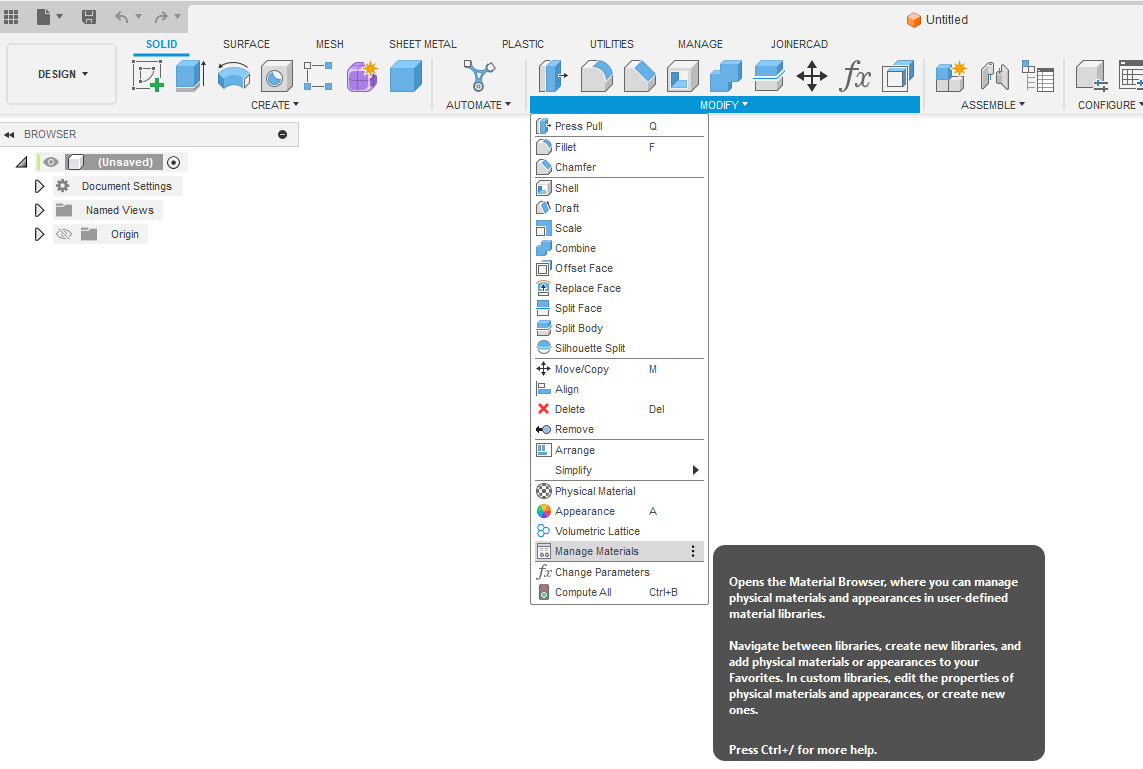Open the CONFIGURE panel dropdown
Screen dimensions: 1143x769
click(x=1109, y=105)
